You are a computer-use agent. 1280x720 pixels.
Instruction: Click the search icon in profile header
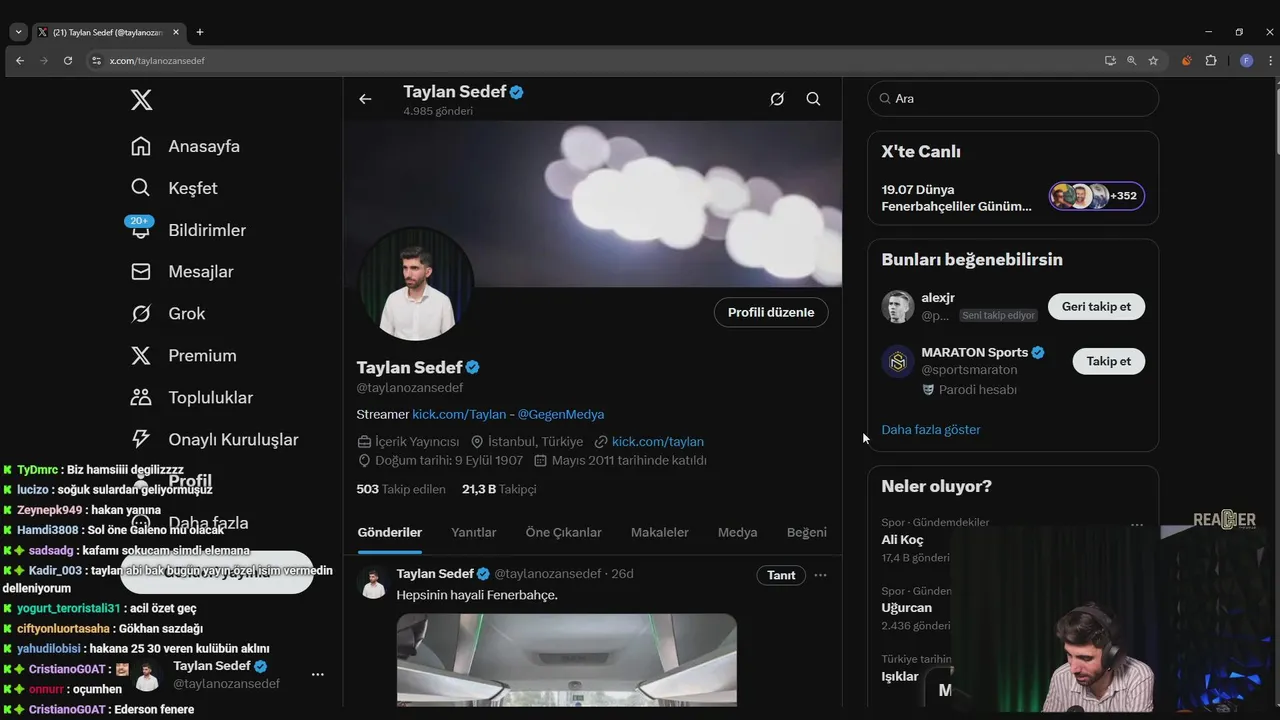[813, 99]
